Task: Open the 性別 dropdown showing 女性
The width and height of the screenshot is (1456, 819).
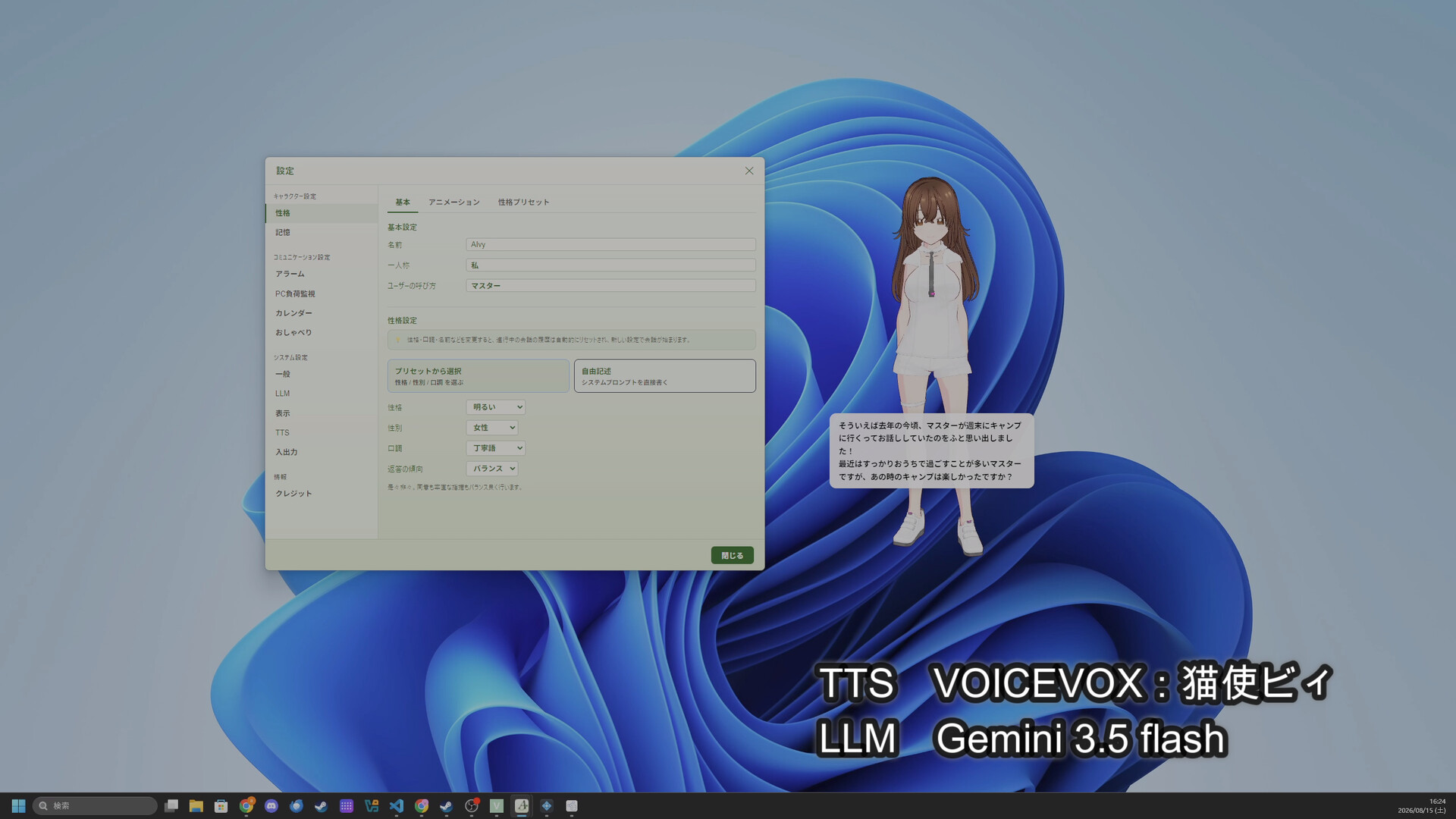Action: coord(491,428)
